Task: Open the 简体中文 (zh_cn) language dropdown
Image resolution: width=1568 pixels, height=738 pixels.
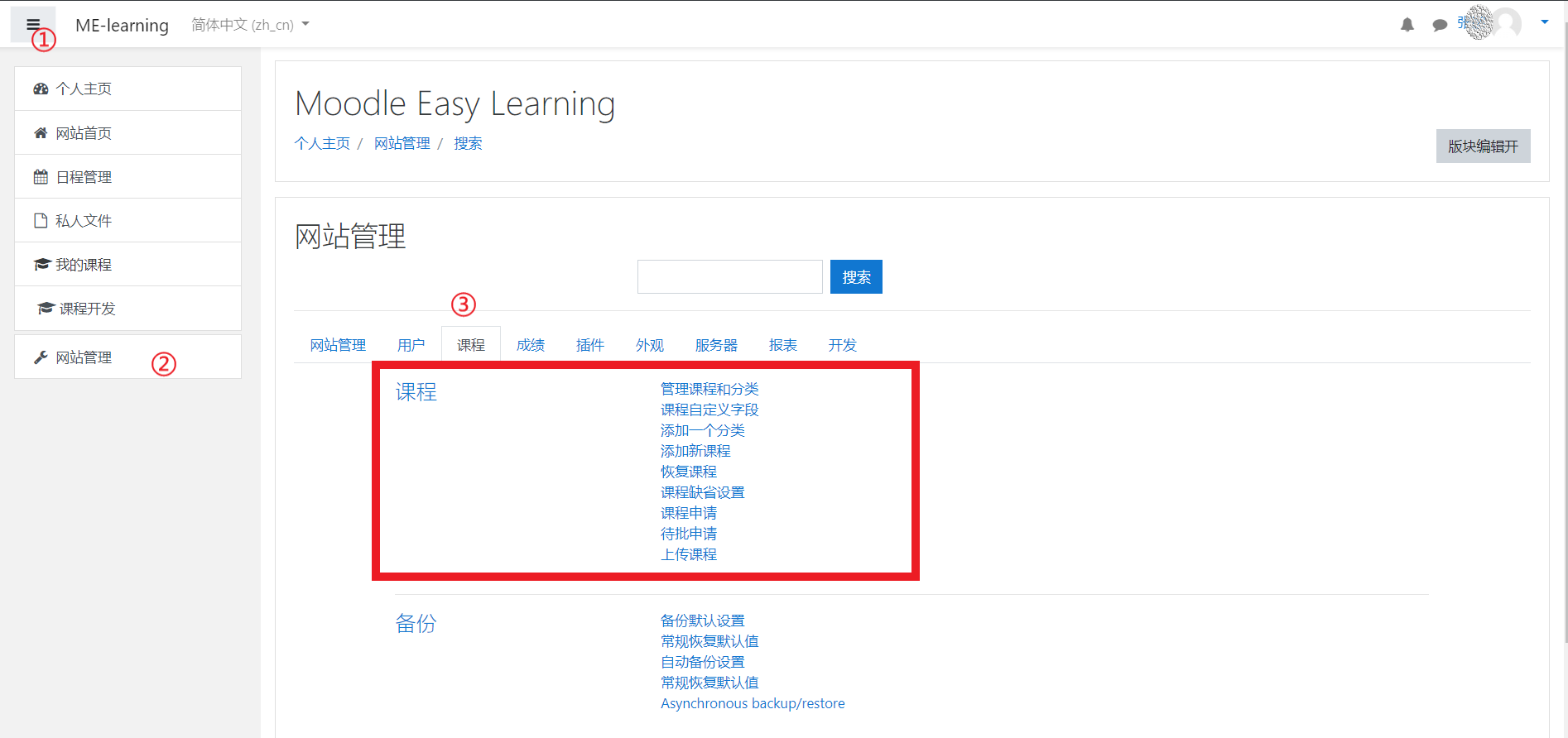Action: tap(250, 25)
